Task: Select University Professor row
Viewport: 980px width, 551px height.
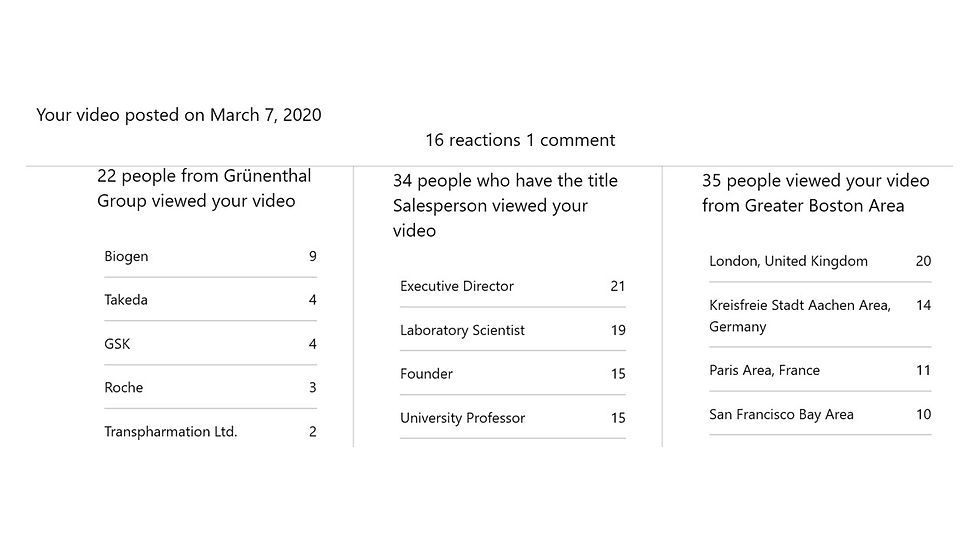Action: coord(512,417)
